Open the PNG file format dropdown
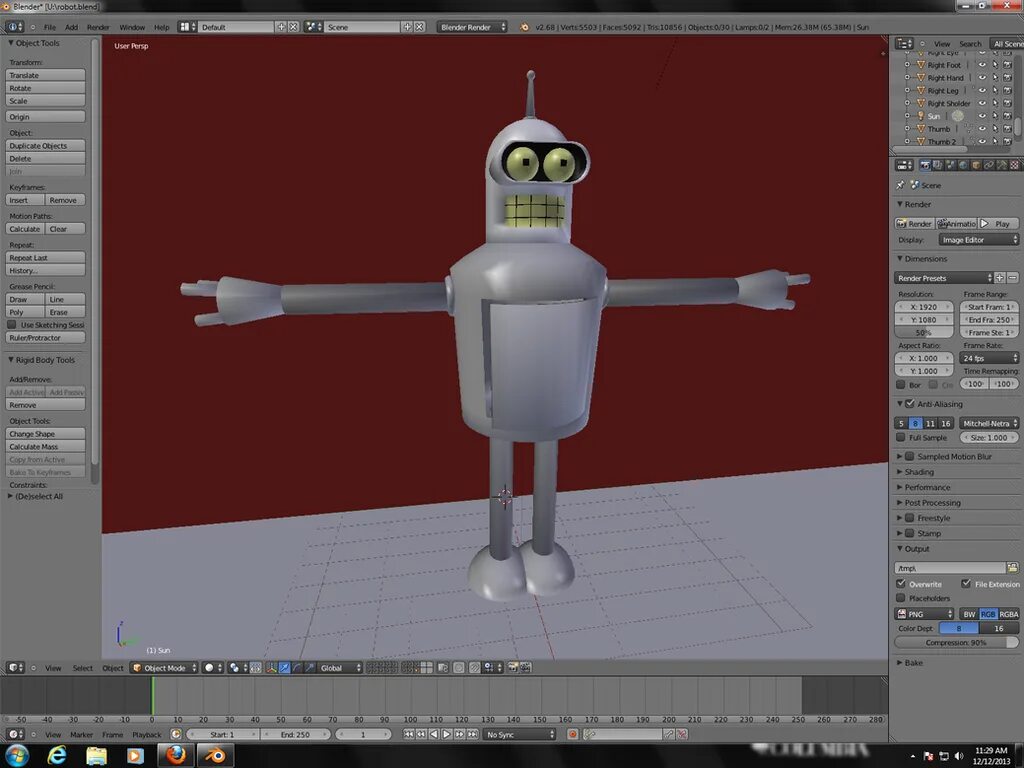 tap(924, 614)
